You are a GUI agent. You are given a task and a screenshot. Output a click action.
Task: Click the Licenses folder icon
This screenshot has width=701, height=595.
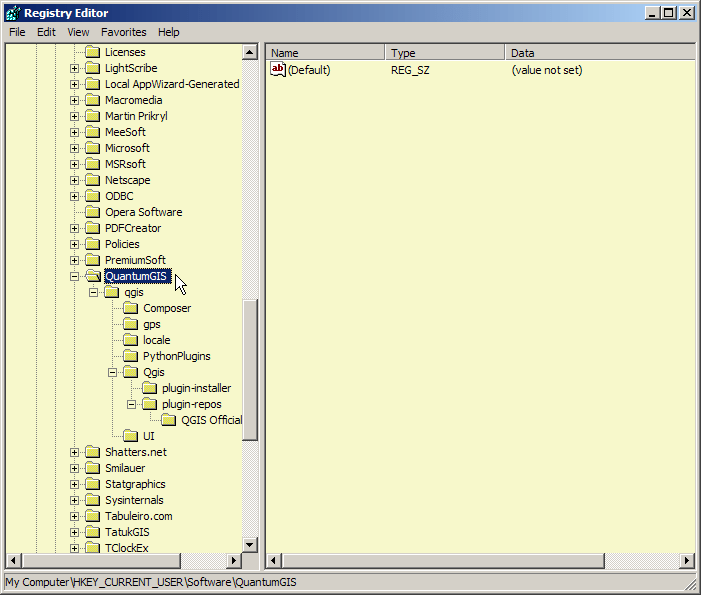click(93, 52)
